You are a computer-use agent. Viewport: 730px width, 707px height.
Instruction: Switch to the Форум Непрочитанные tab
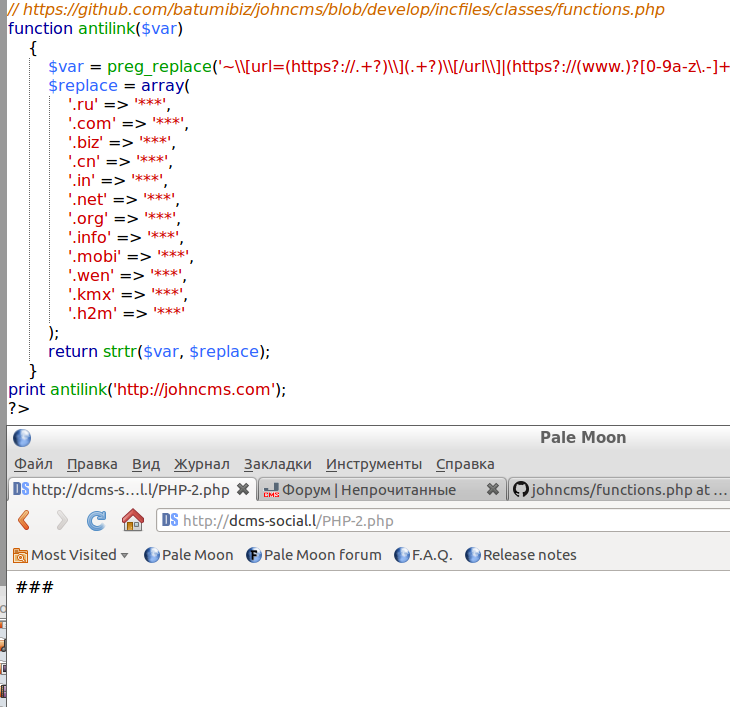pos(370,490)
